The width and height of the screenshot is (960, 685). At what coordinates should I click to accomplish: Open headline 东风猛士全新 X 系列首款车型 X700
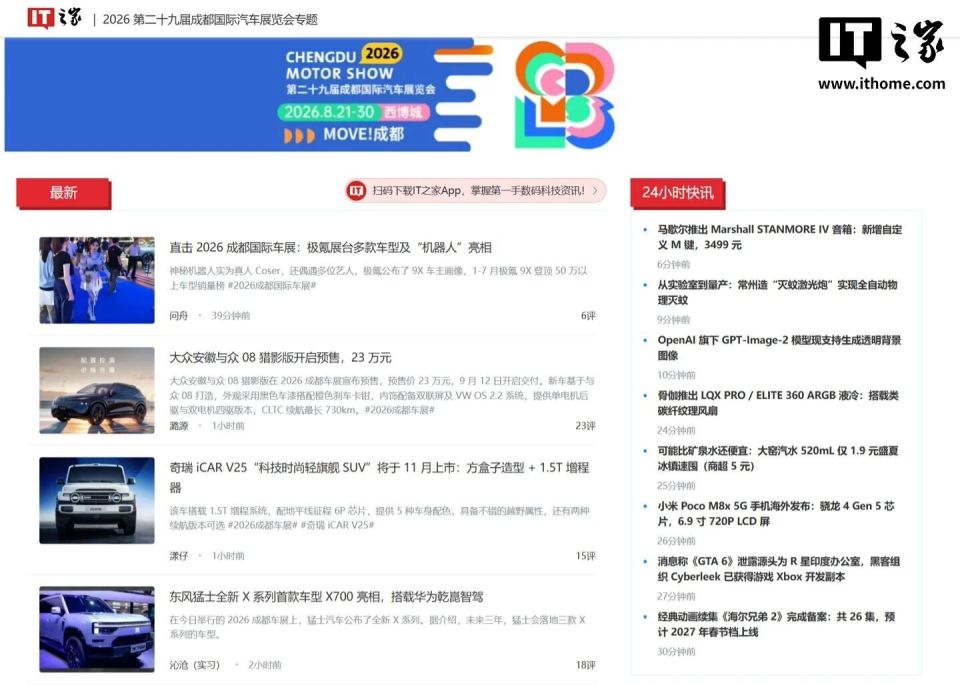point(326,596)
